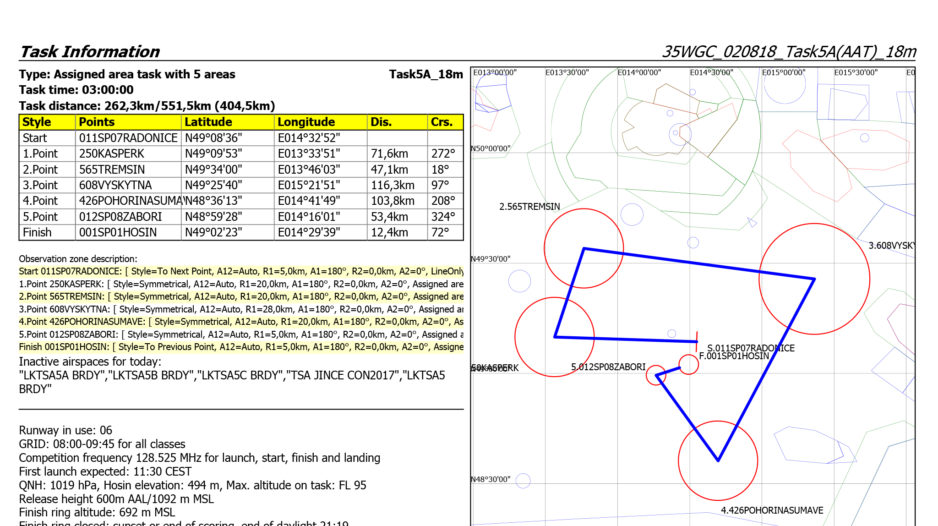The height and width of the screenshot is (526, 938).
Task: Click the Task5A_18m task name
Action: pos(425,74)
